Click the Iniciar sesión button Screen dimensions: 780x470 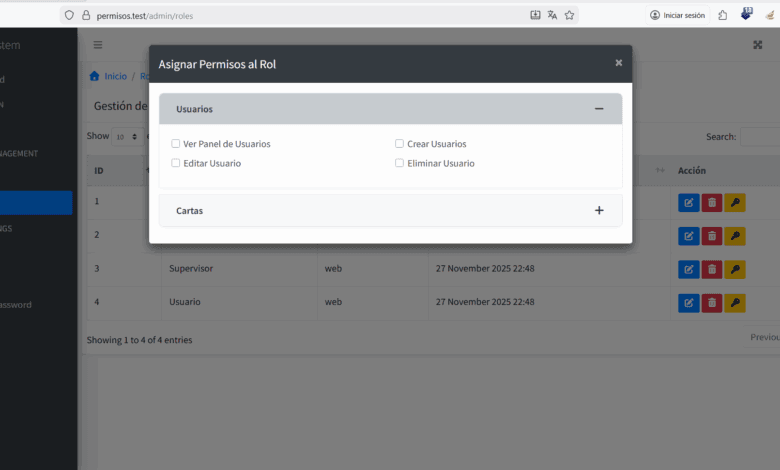point(677,15)
